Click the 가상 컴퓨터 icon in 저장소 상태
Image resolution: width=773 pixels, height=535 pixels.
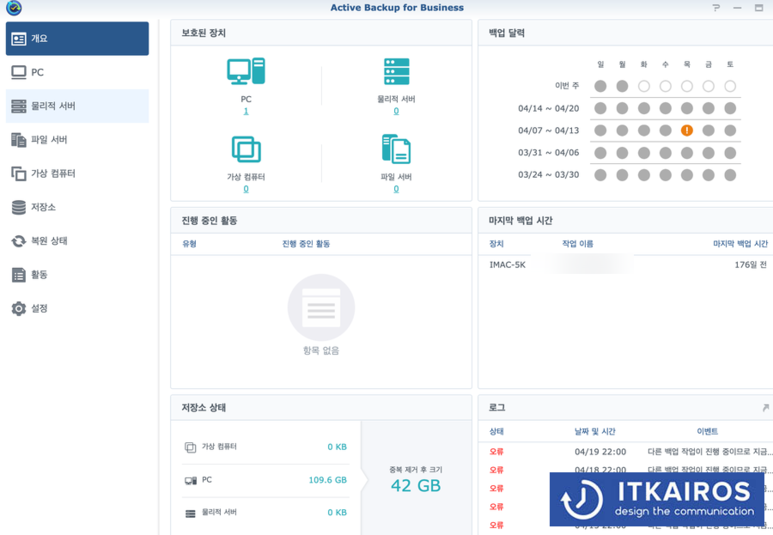[x=190, y=447]
